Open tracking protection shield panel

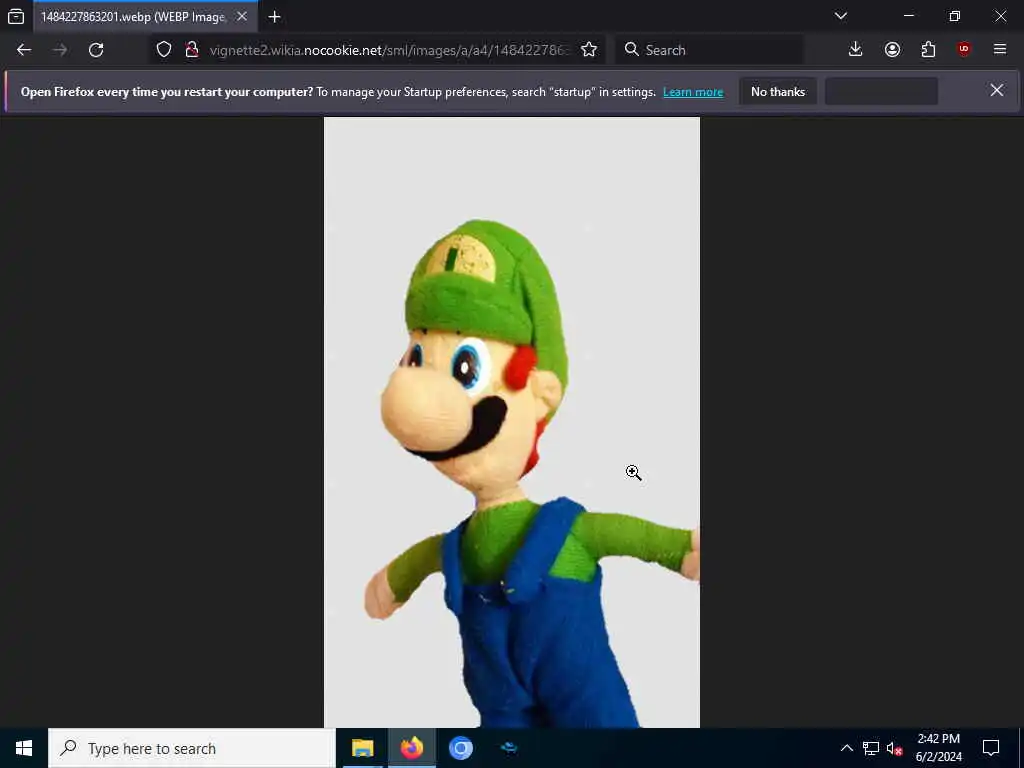tap(164, 50)
